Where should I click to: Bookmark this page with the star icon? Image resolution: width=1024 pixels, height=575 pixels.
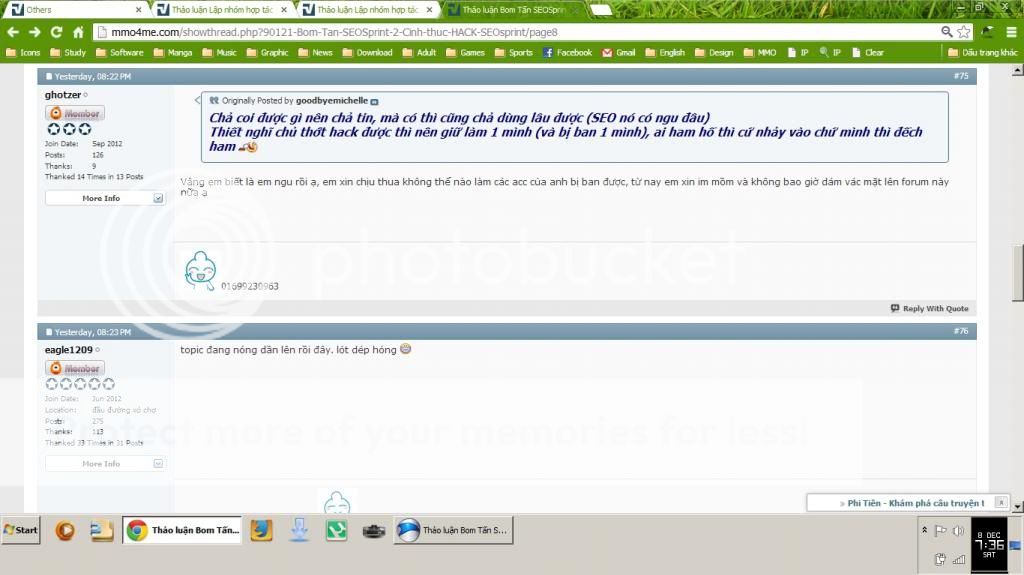click(963, 32)
